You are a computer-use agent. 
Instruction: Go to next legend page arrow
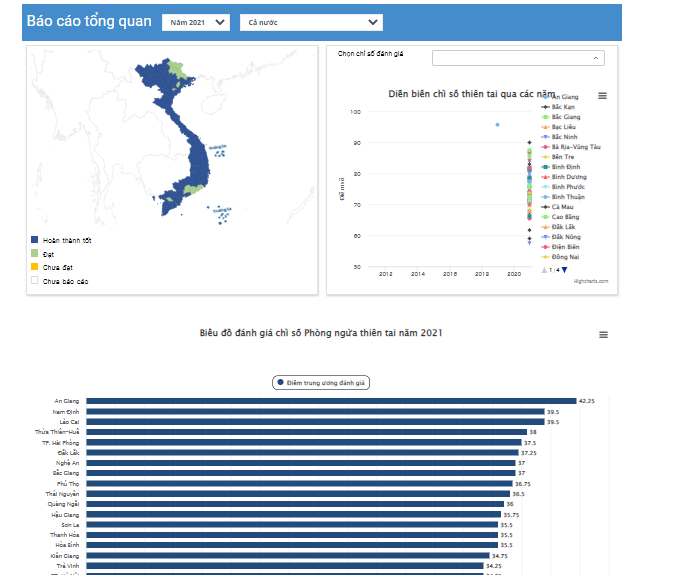[564, 270]
